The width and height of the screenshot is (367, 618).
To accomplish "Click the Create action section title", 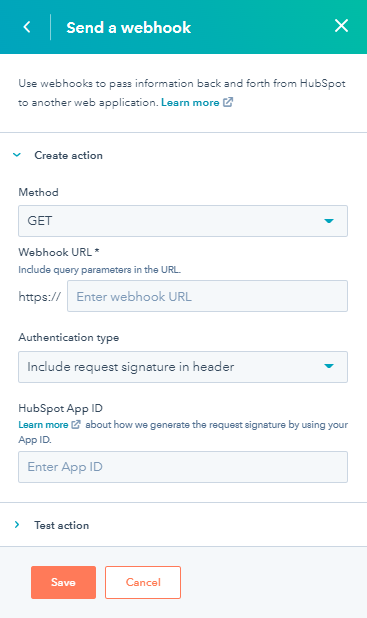I will [x=69, y=155].
